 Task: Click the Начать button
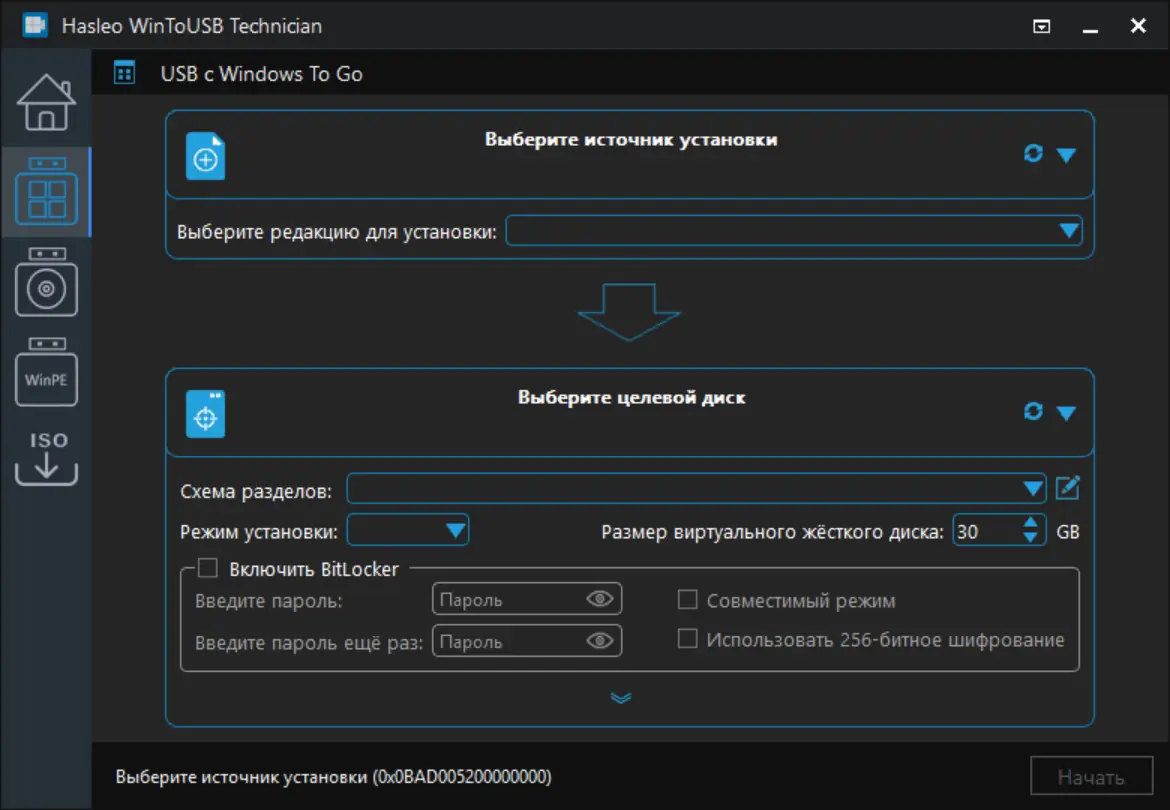(x=1091, y=777)
